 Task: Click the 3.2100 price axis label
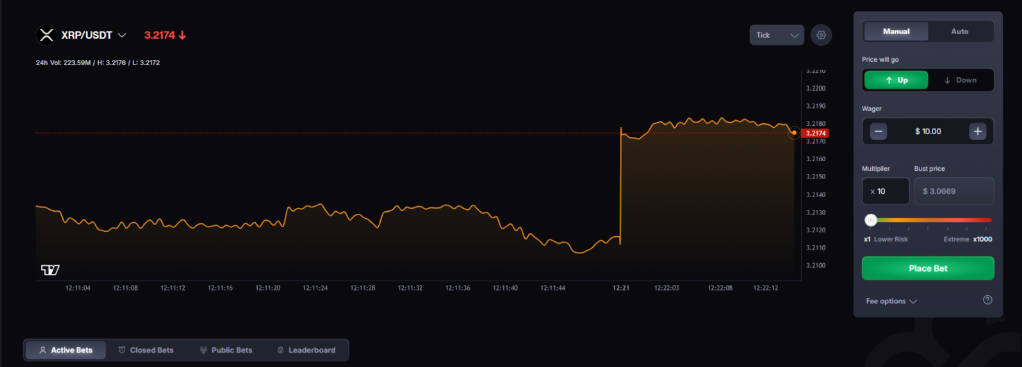click(816, 266)
